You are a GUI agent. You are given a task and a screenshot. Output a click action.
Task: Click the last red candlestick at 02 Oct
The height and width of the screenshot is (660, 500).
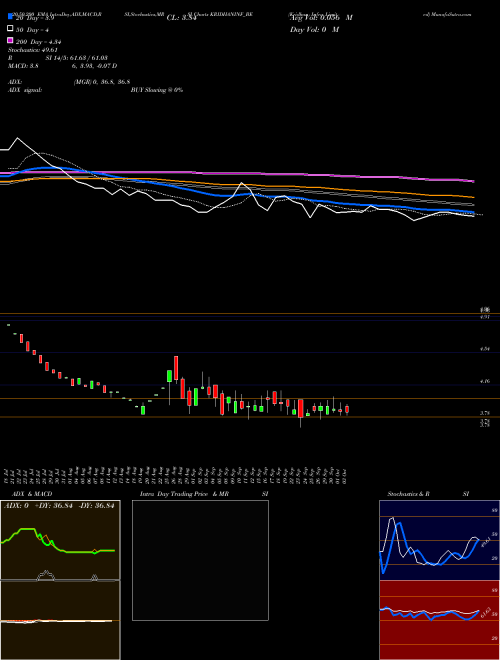point(347,410)
